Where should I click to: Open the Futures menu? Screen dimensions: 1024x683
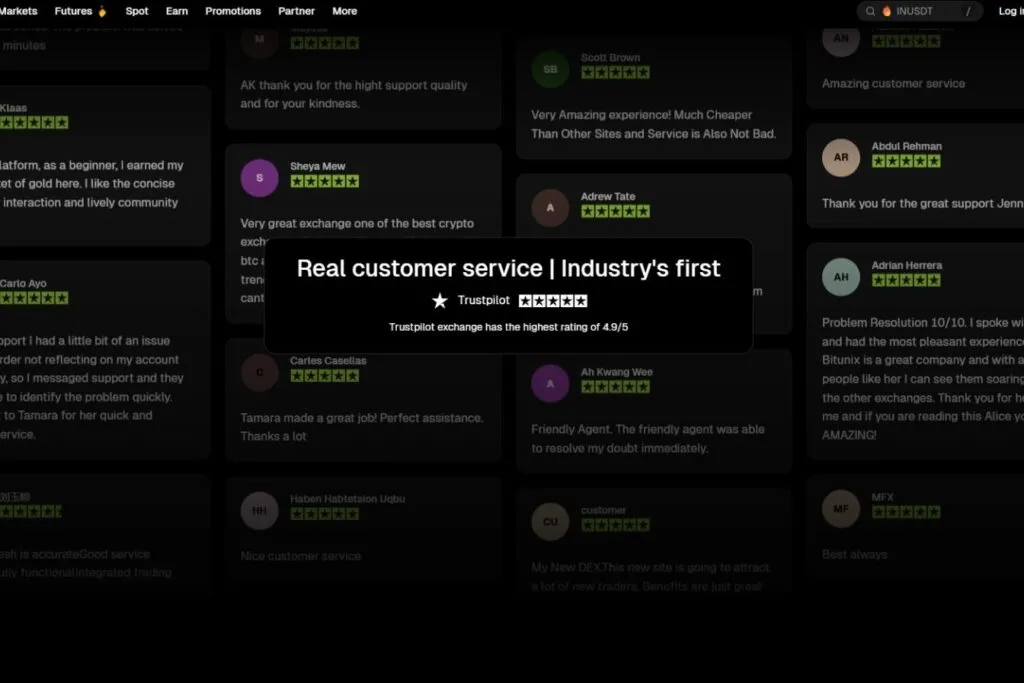(x=73, y=11)
